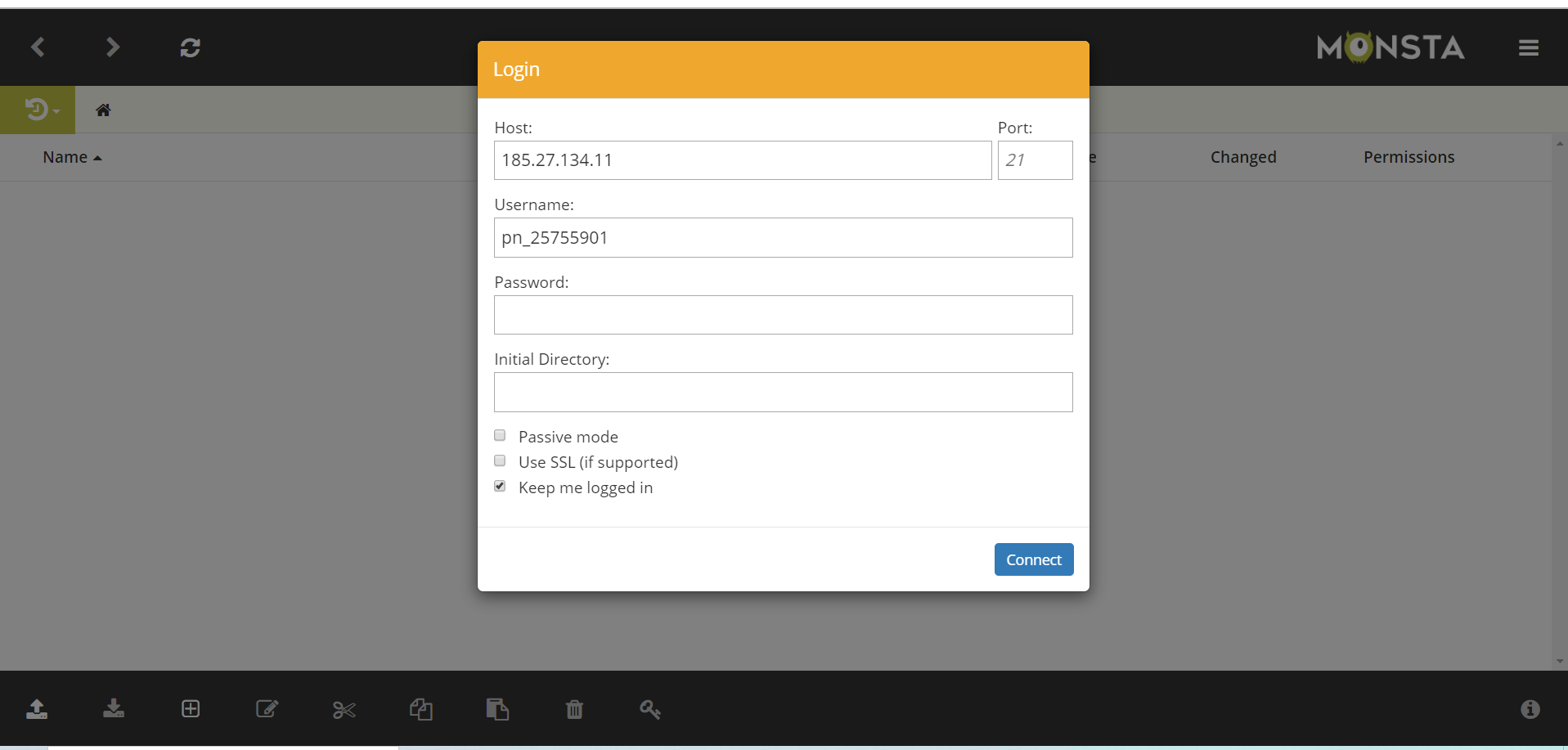1568x750 pixels.
Task: Click the back navigation arrow
Action: point(38,47)
